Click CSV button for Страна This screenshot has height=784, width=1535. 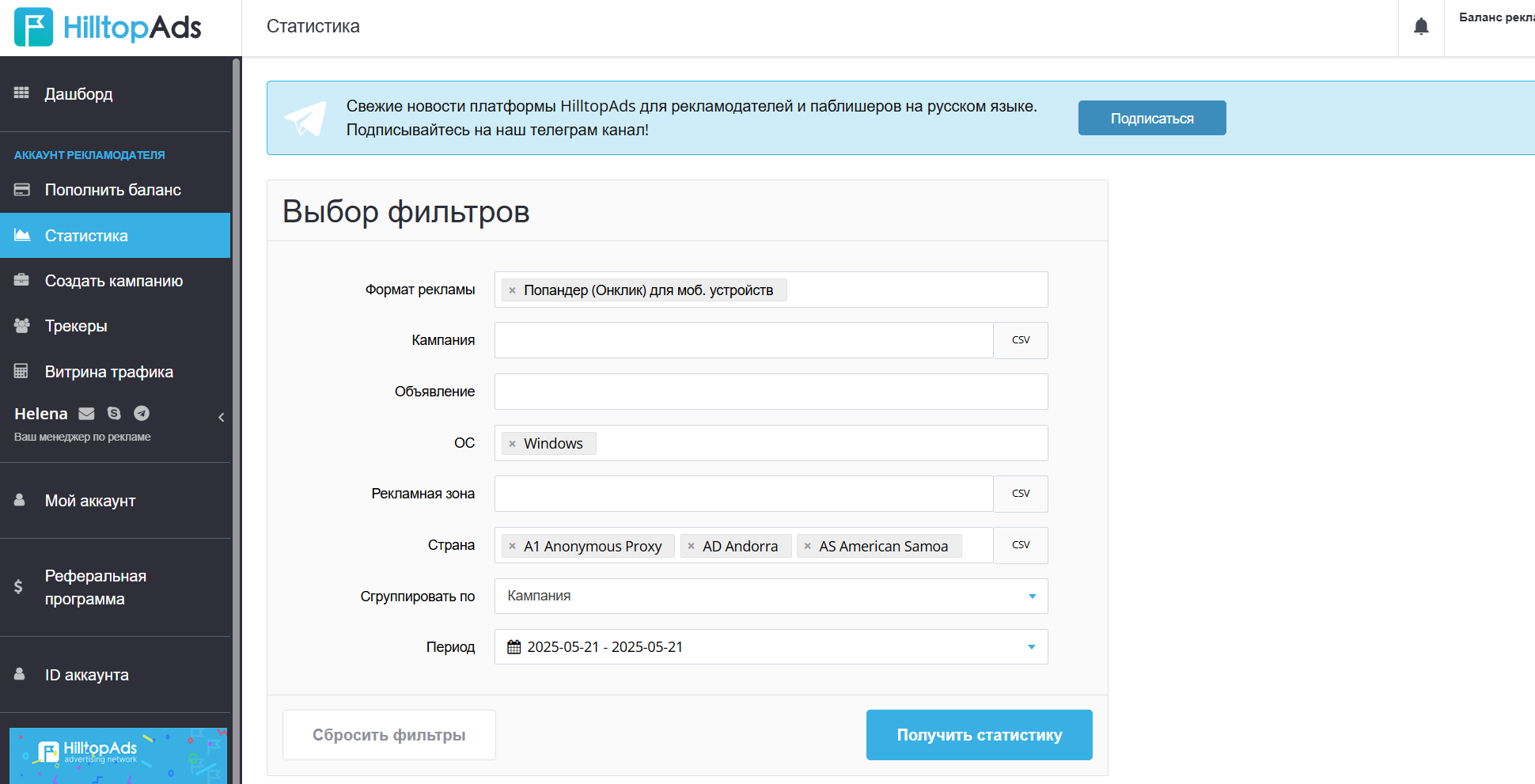1021,545
